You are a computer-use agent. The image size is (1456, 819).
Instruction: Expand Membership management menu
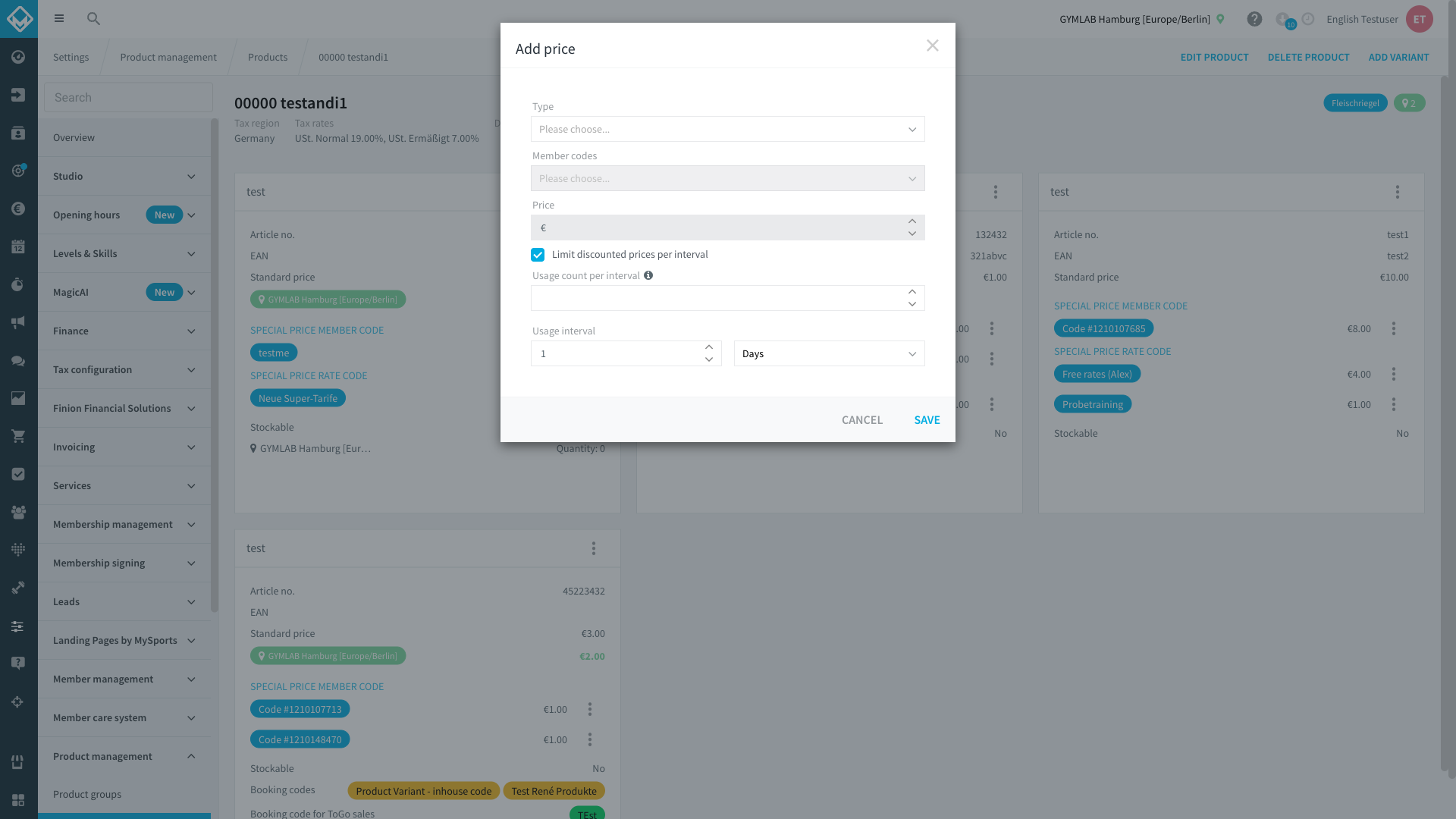124,524
